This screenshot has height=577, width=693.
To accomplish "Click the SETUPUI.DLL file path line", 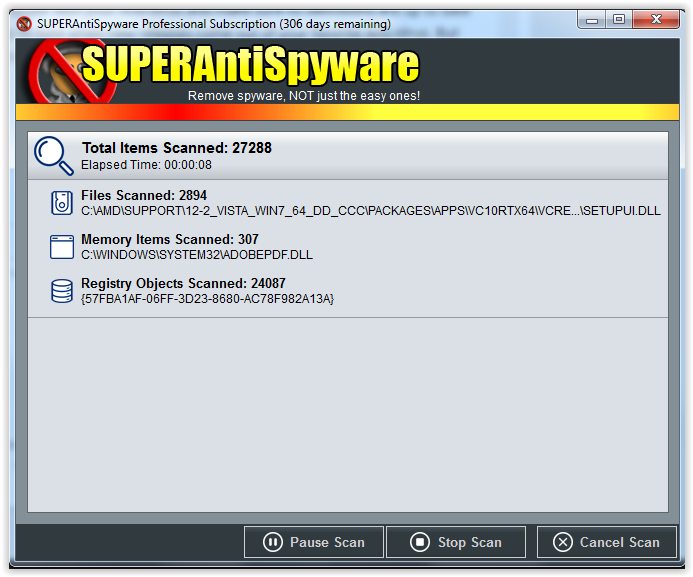I will pyautogui.click(x=371, y=211).
